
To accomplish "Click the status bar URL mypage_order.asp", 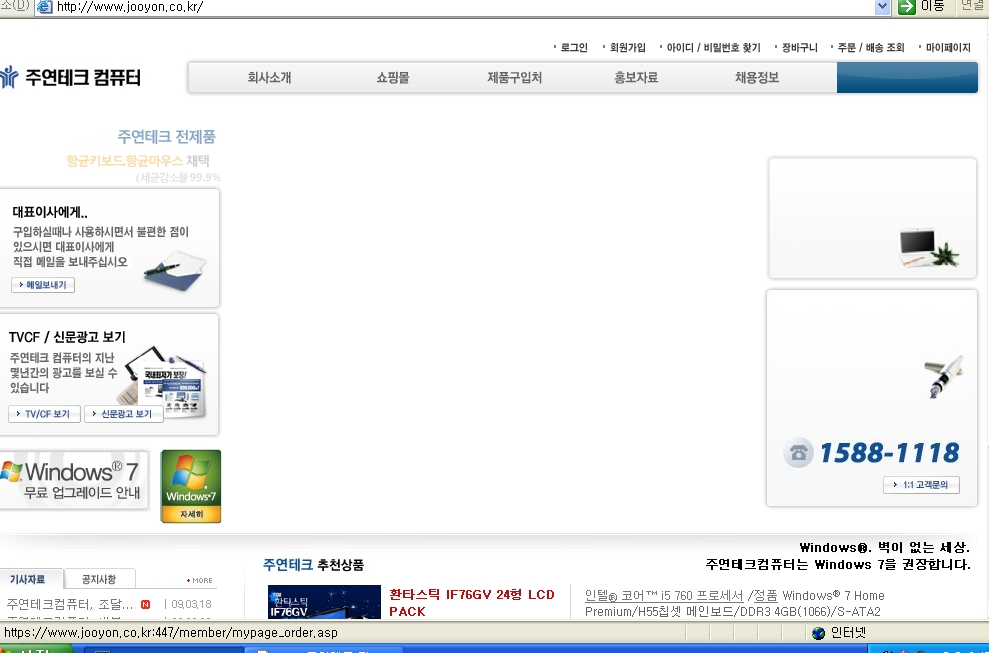I will (171, 633).
